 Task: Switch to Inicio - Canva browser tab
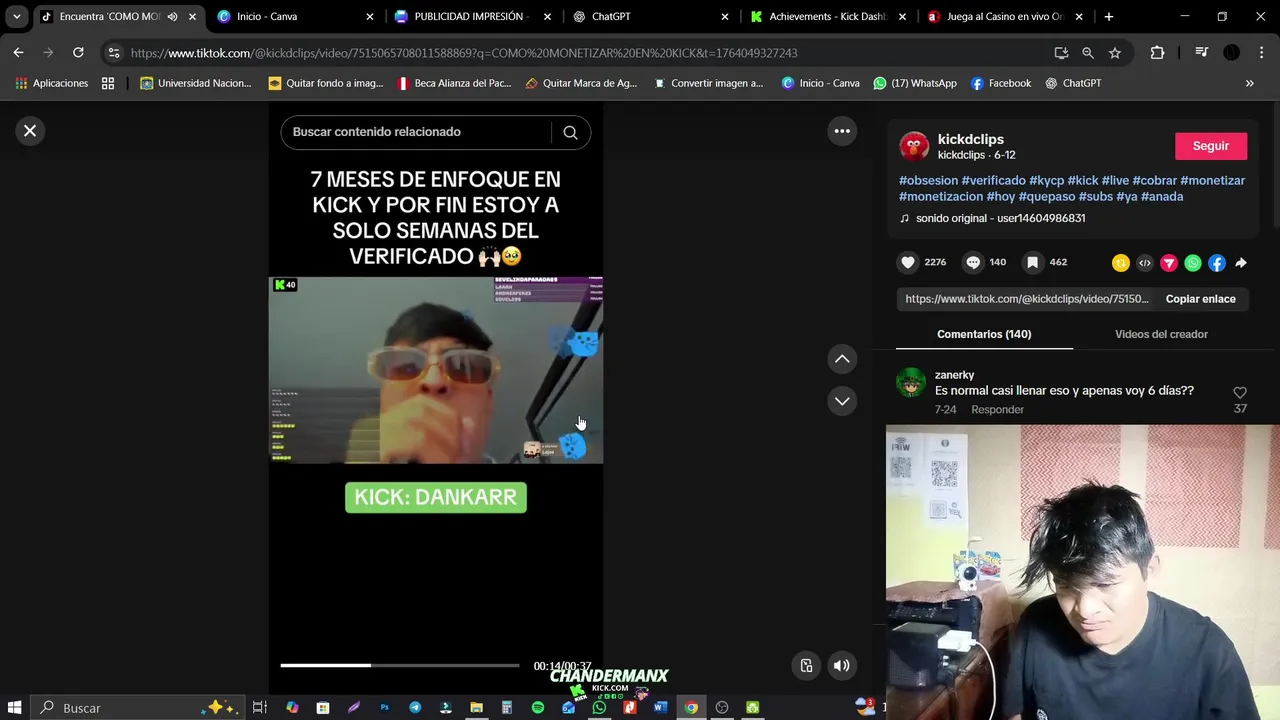[295, 16]
